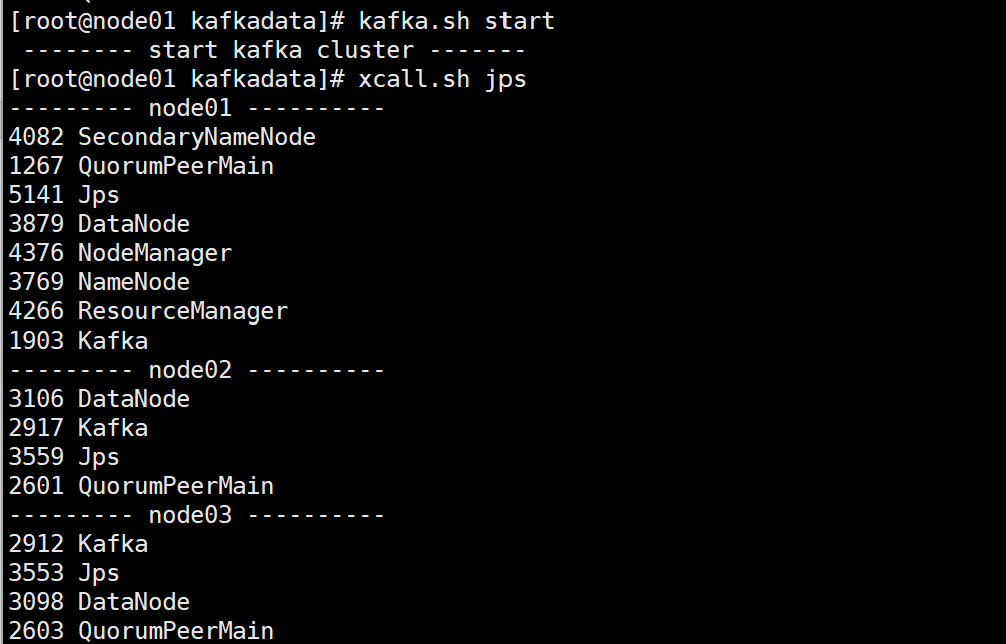The height and width of the screenshot is (644, 1006).
Task: Click the 1267 QuorumPeerMain process line
Action: click(141, 166)
